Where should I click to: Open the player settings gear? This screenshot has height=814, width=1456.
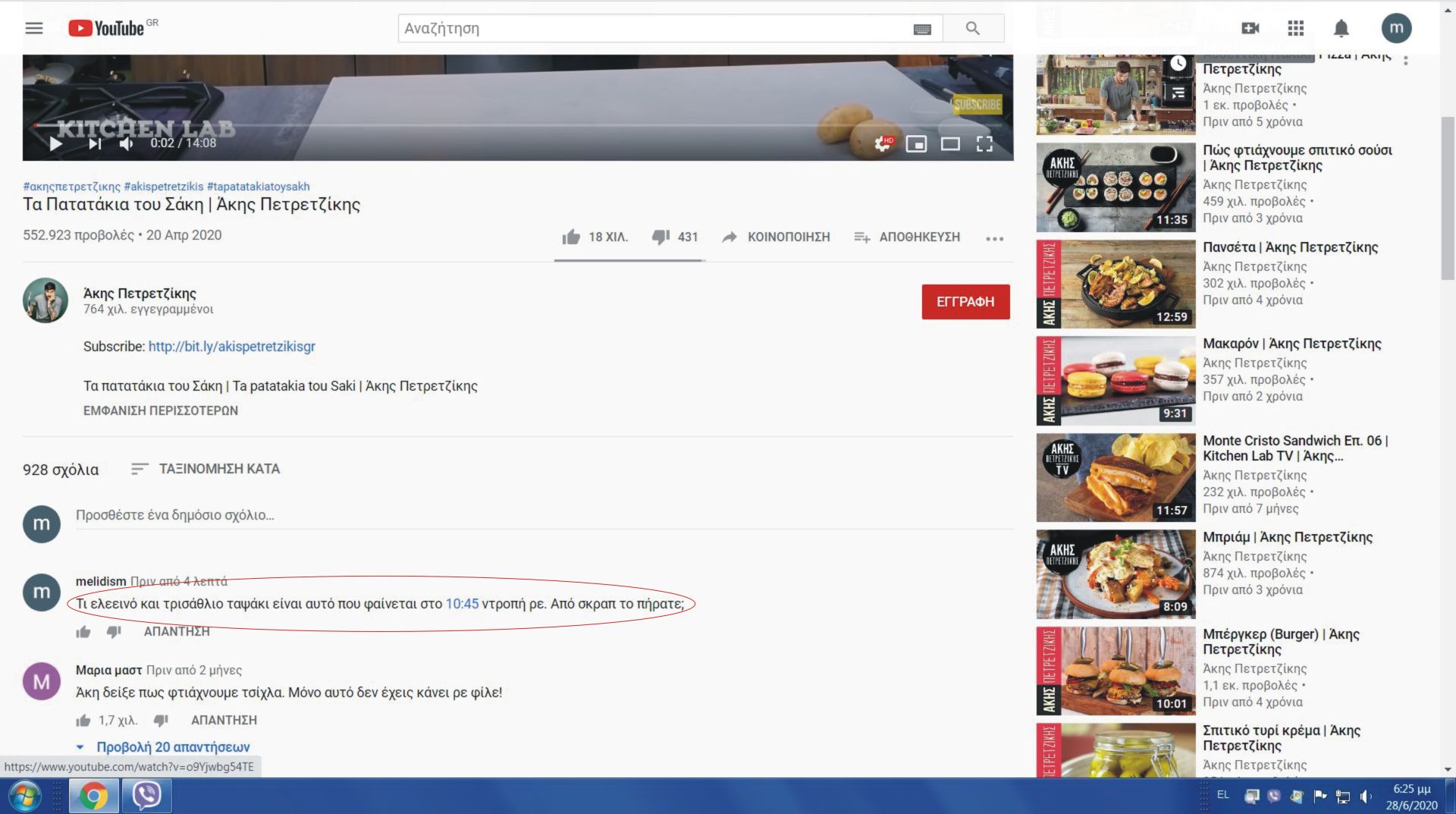[x=883, y=143]
